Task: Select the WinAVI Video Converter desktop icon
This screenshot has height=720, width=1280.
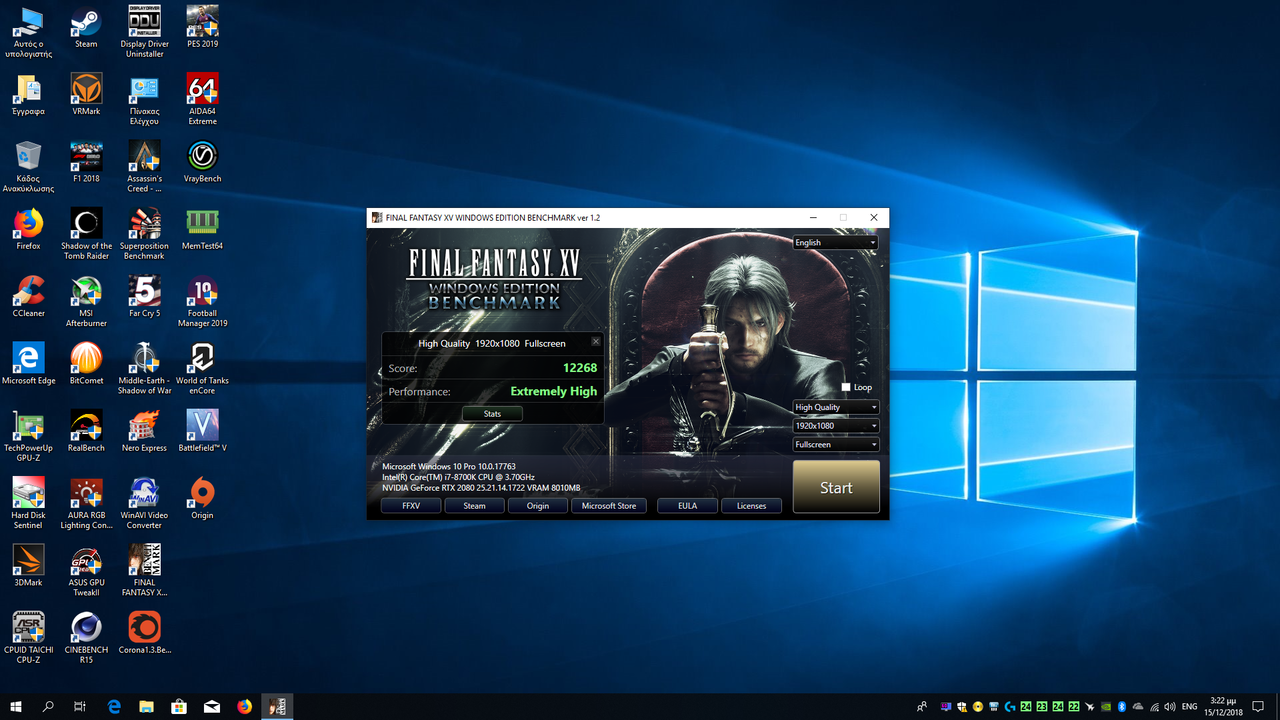Action: pyautogui.click(x=144, y=502)
